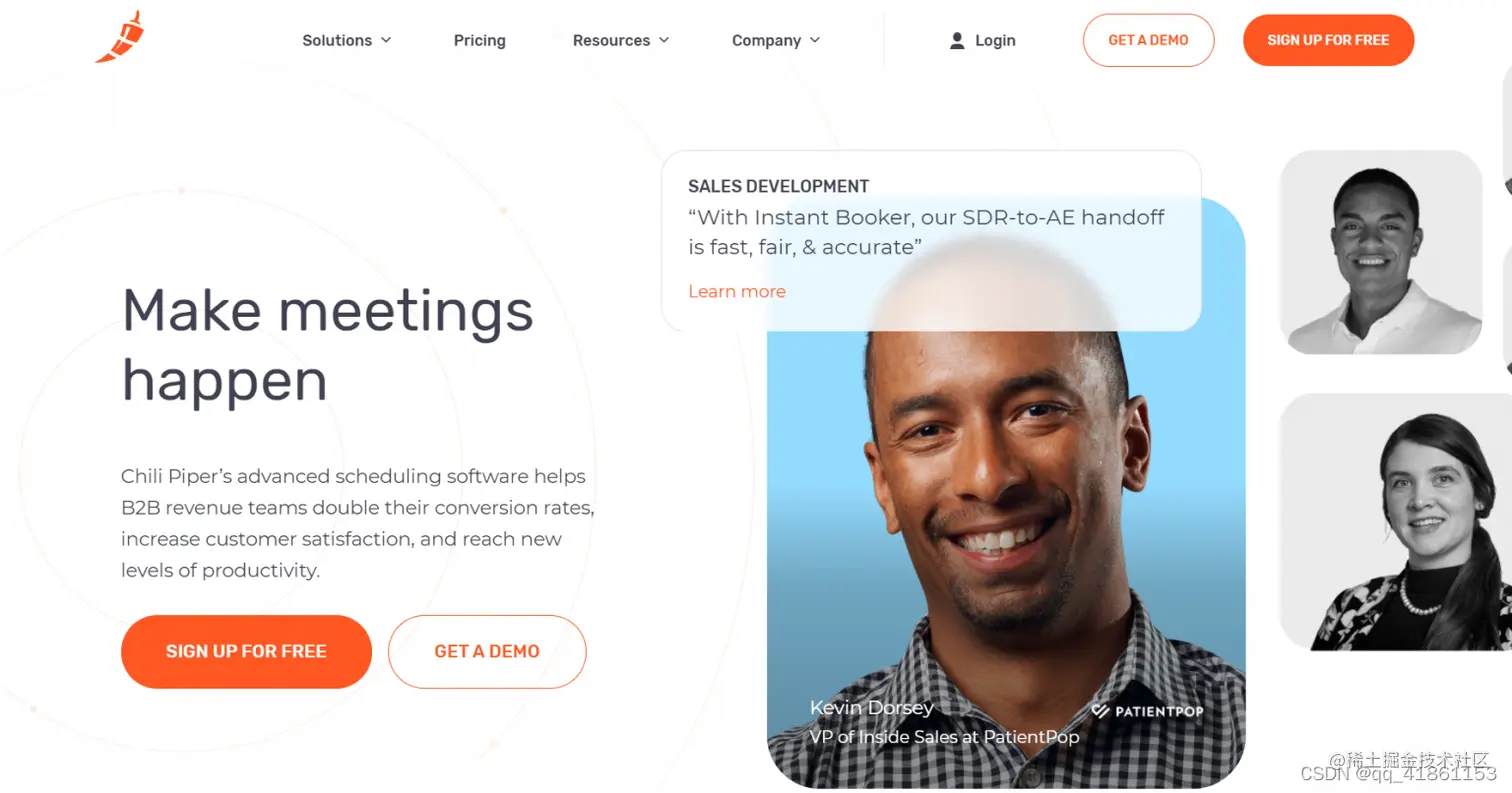This screenshot has height=793, width=1512.
Task: Click the PatientPop logo on photo
Action: pyautogui.click(x=1147, y=711)
